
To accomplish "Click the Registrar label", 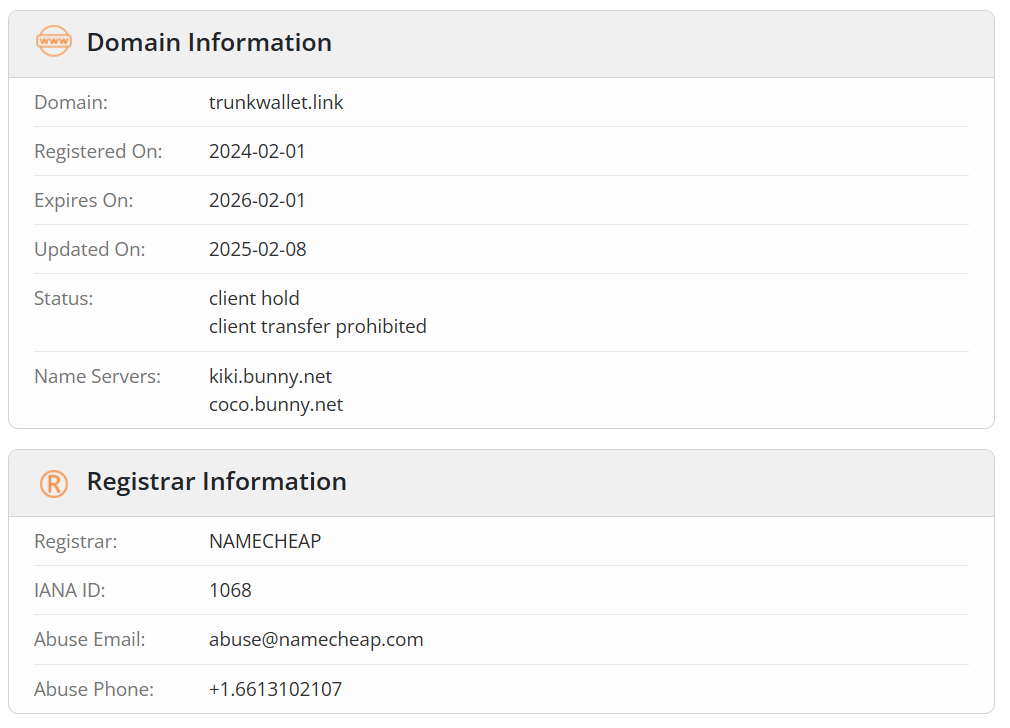I will [75, 541].
